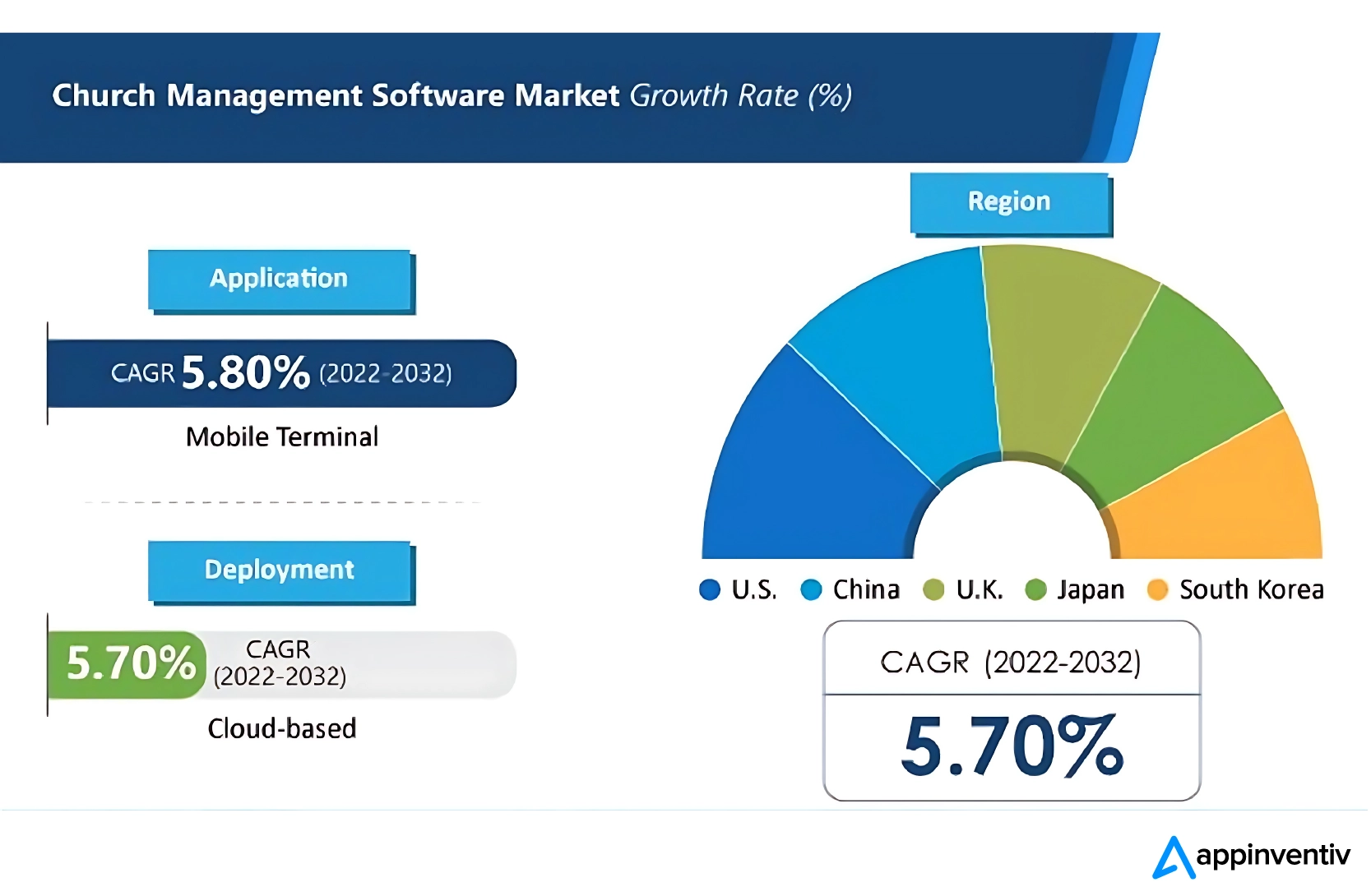The height and width of the screenshot is (896, 1371).
Task: Click the U.S. legend dot
Action: pyautogui.click(x=709, y=589)
